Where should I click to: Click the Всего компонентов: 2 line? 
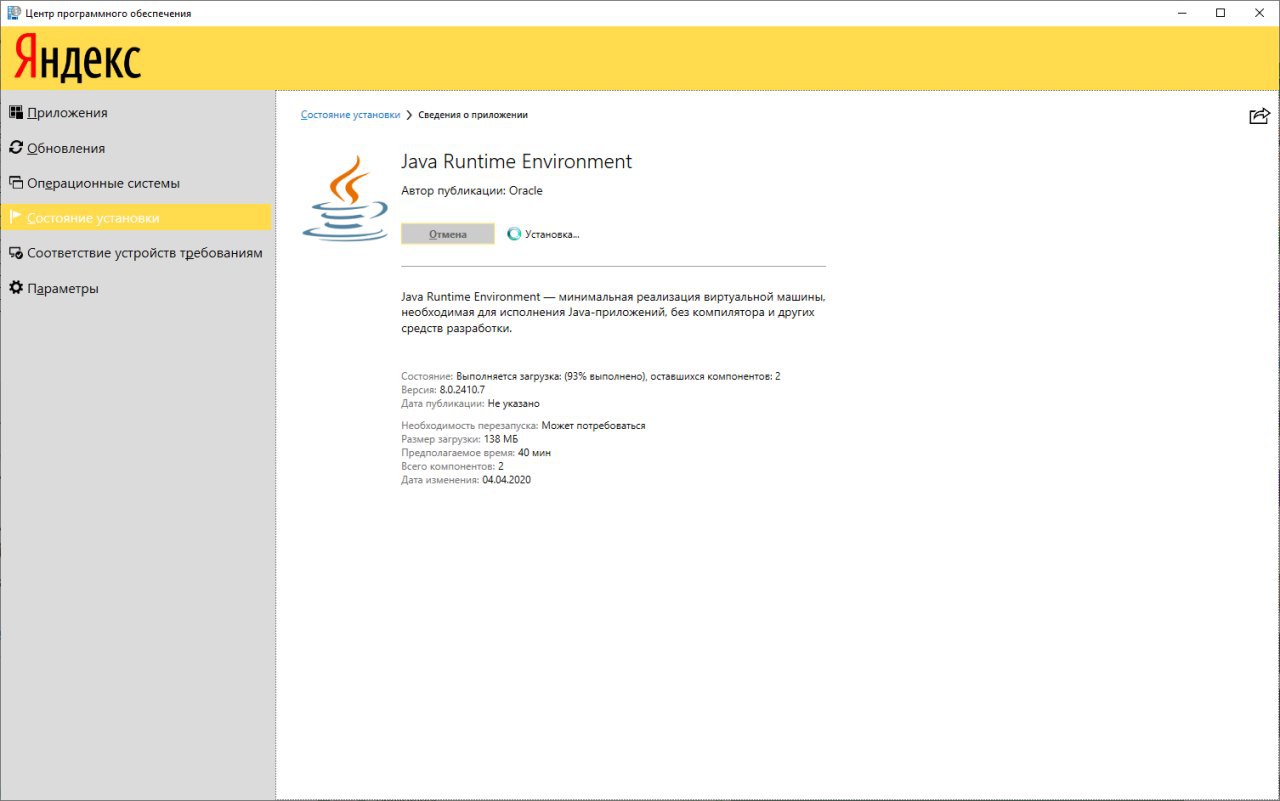(452, 467)
